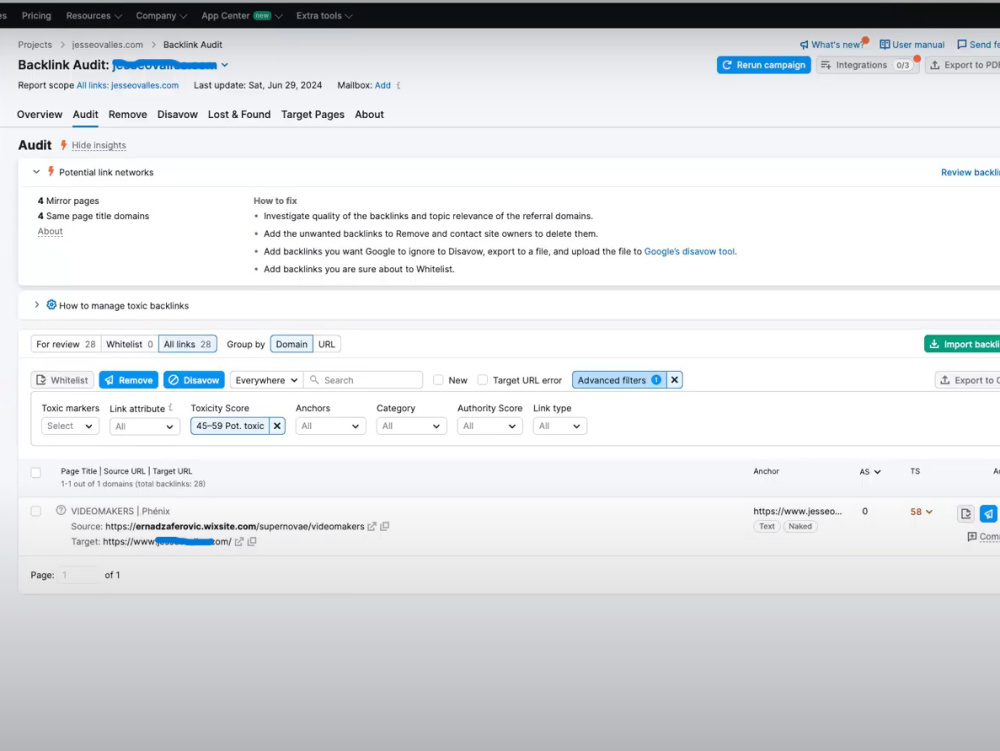
Task: Switch to Lost & Found tab
Action: coord(239,115)
